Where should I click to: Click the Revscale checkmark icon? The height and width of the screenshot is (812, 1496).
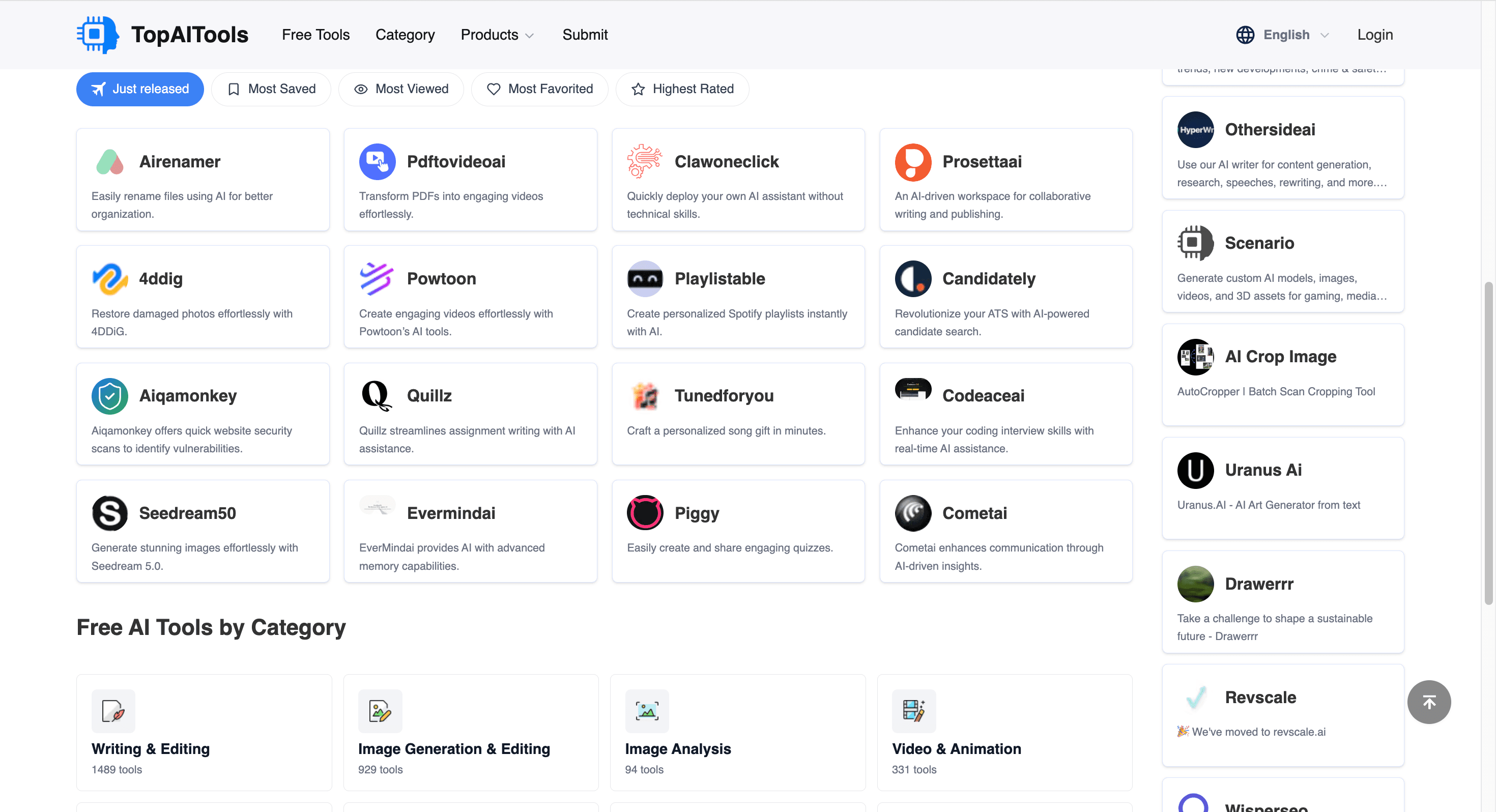(x=1196, y=698)
